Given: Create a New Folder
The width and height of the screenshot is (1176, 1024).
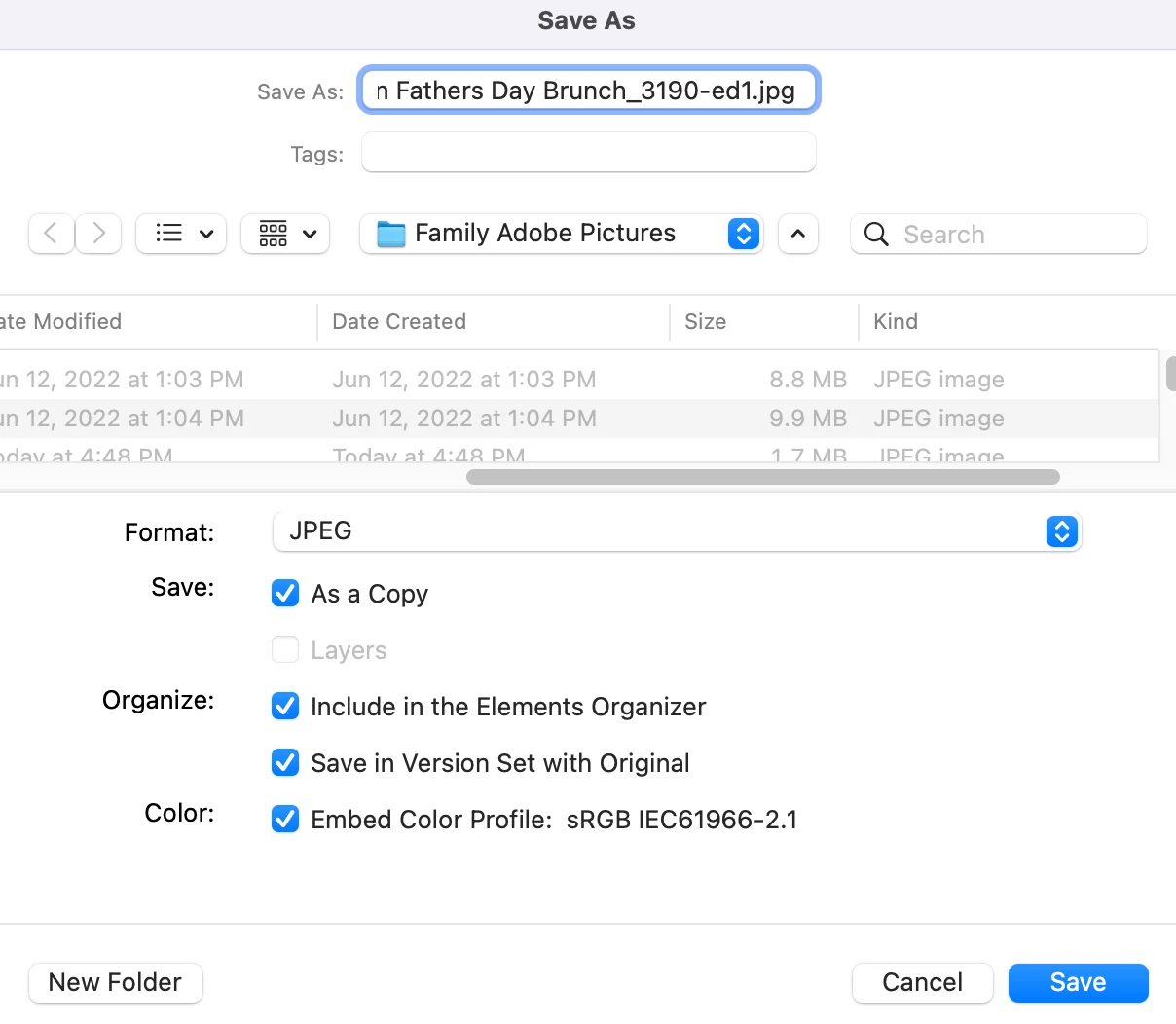Looking at the screenshot, I should pos(116,982).
